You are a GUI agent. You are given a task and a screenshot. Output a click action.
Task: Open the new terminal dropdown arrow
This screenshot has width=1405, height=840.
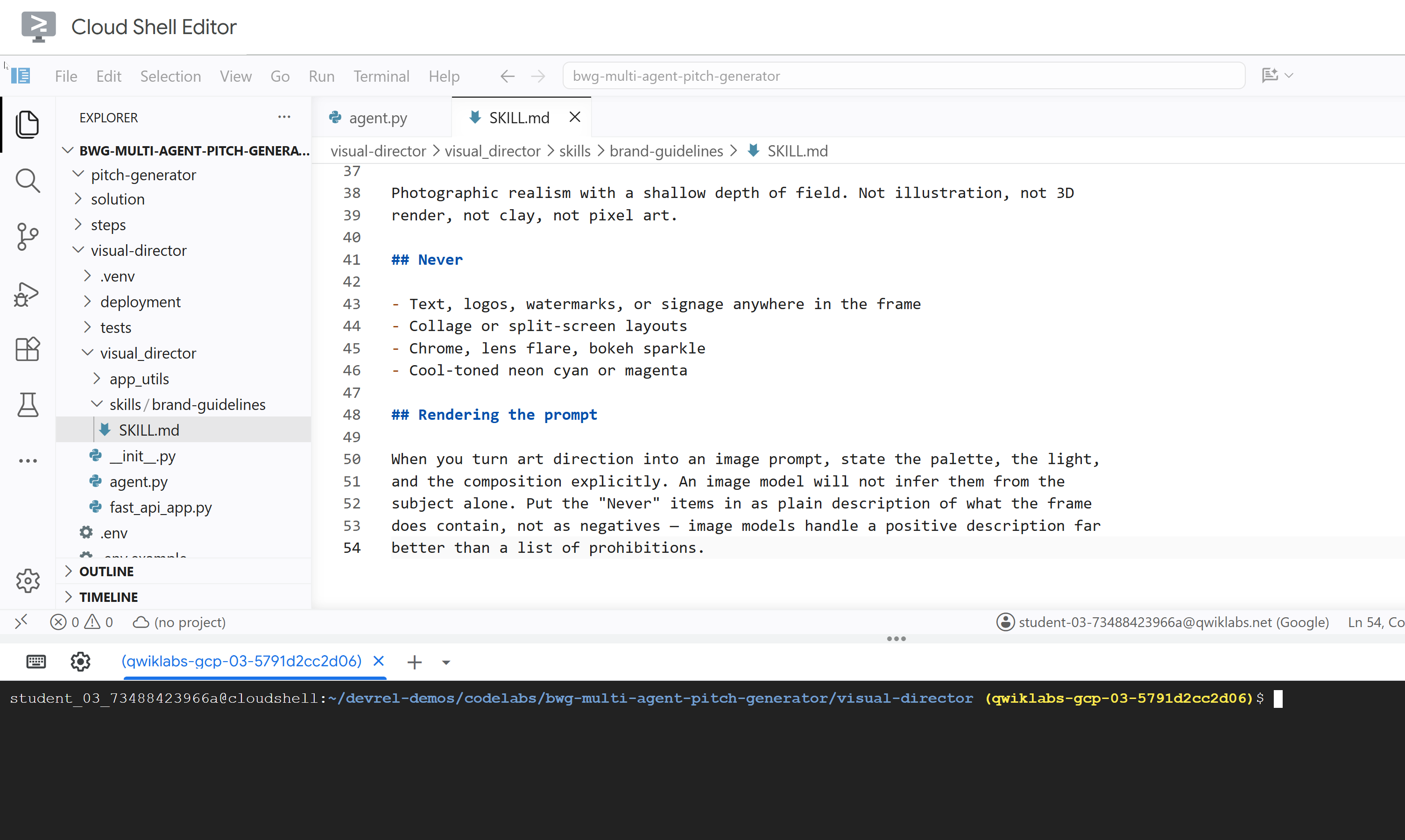click(446, 662)
